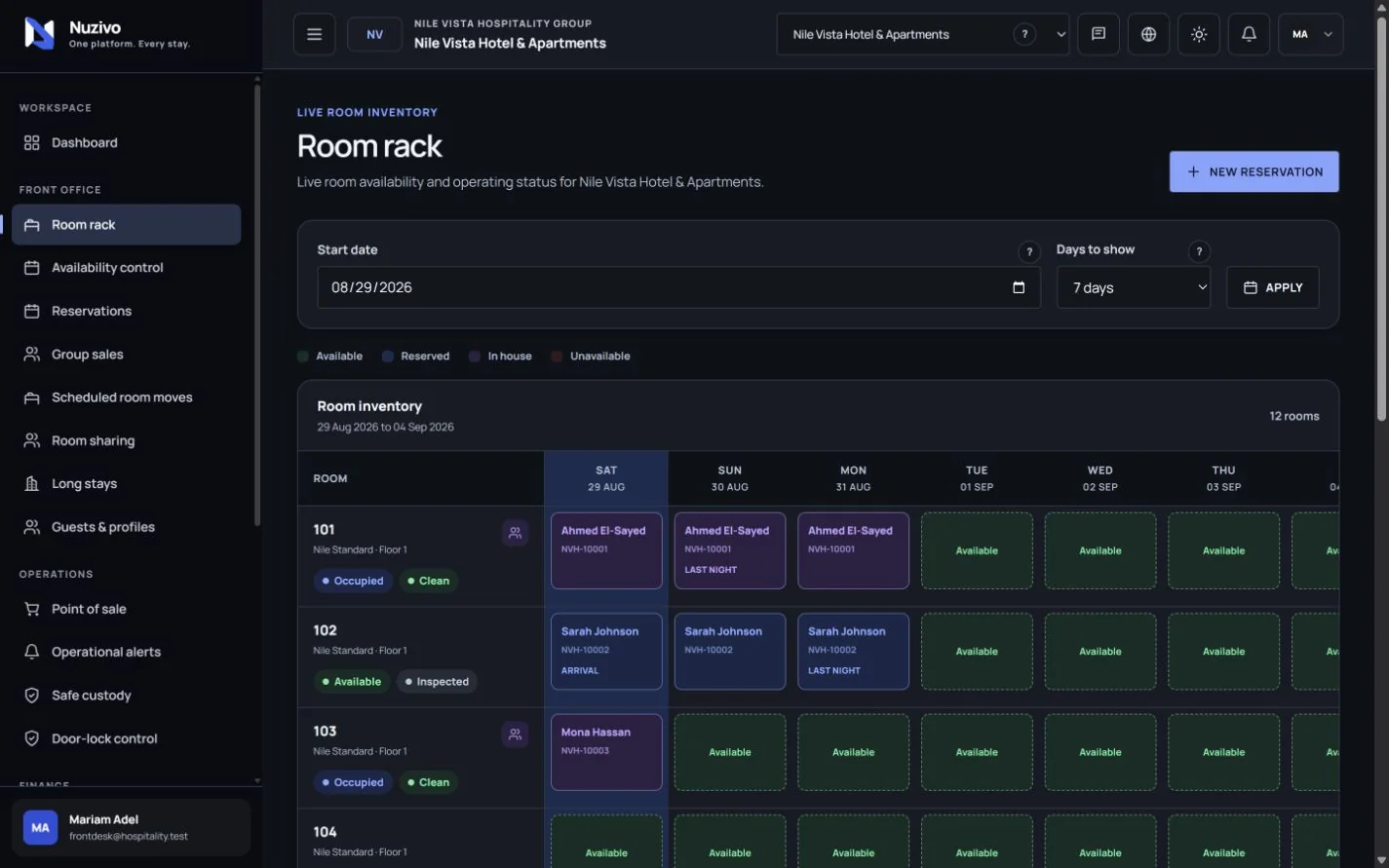Image resolution: width=1389 pixels, height=868 pixels.
Task: Click the Safe custody shield icon
Action: coord(31,695)
